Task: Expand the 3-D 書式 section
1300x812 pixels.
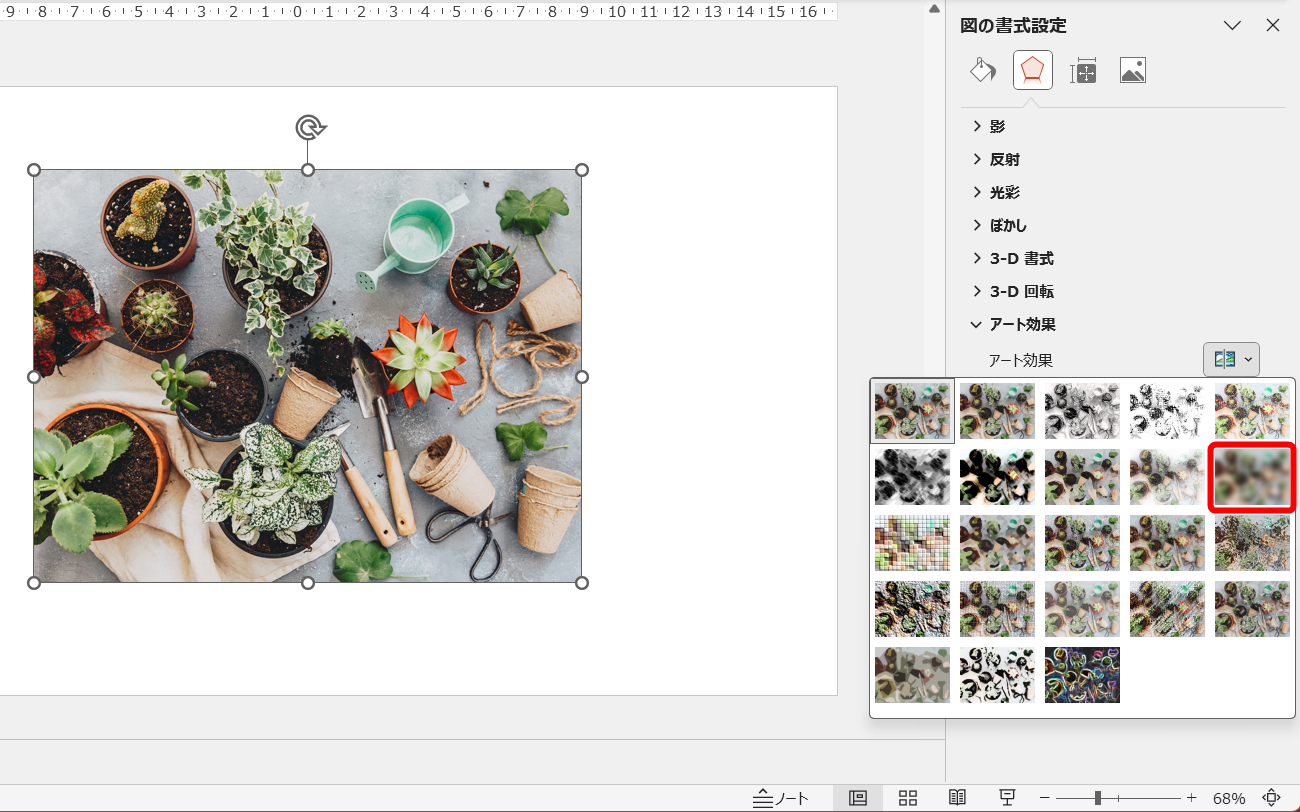Action: [x=1020, y=259]
